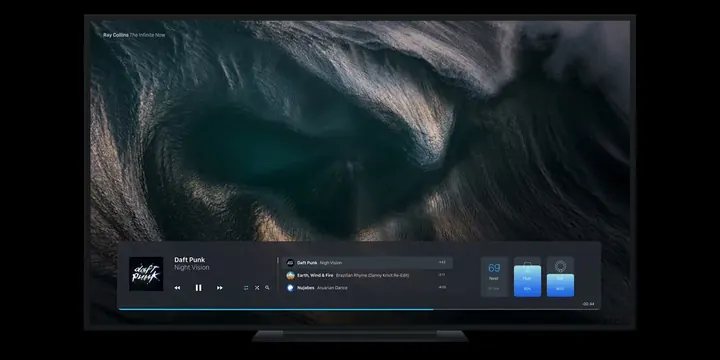Viewport: 720px width, 360px height.
Task: Skip ahead with the fast-forward button
Action: pos(219,288)
